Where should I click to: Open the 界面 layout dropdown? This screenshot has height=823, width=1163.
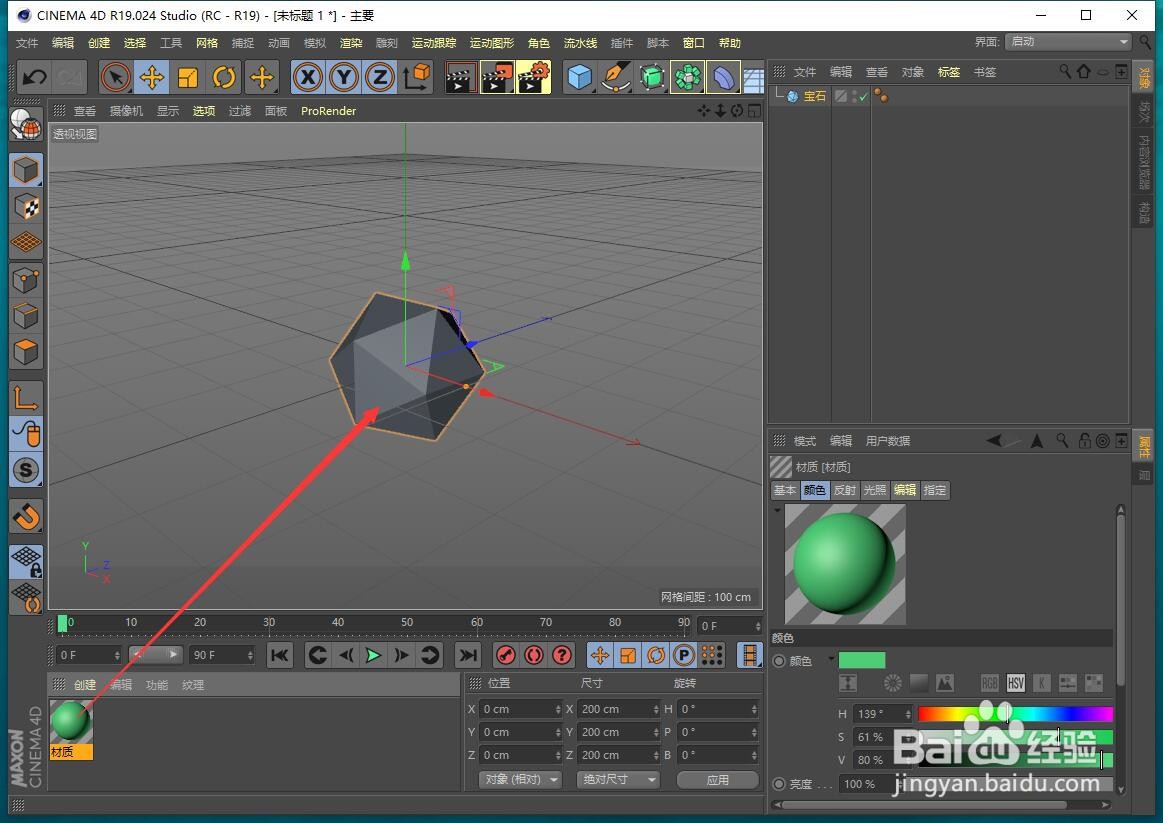coord(1069,42)
